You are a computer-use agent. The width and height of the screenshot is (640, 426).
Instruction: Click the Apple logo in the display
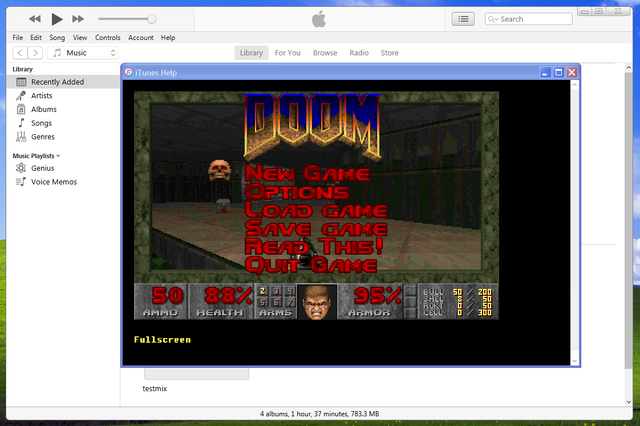[x=319, y=19]
